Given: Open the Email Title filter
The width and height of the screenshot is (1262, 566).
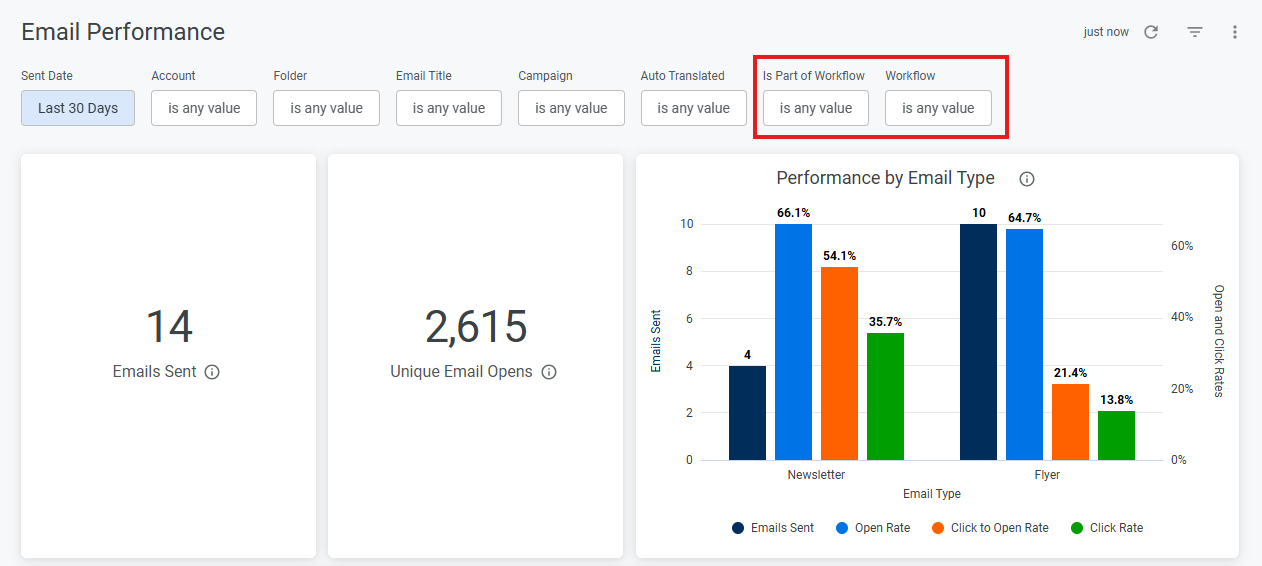Looking at the screenshot, I should tap(449, 108).
